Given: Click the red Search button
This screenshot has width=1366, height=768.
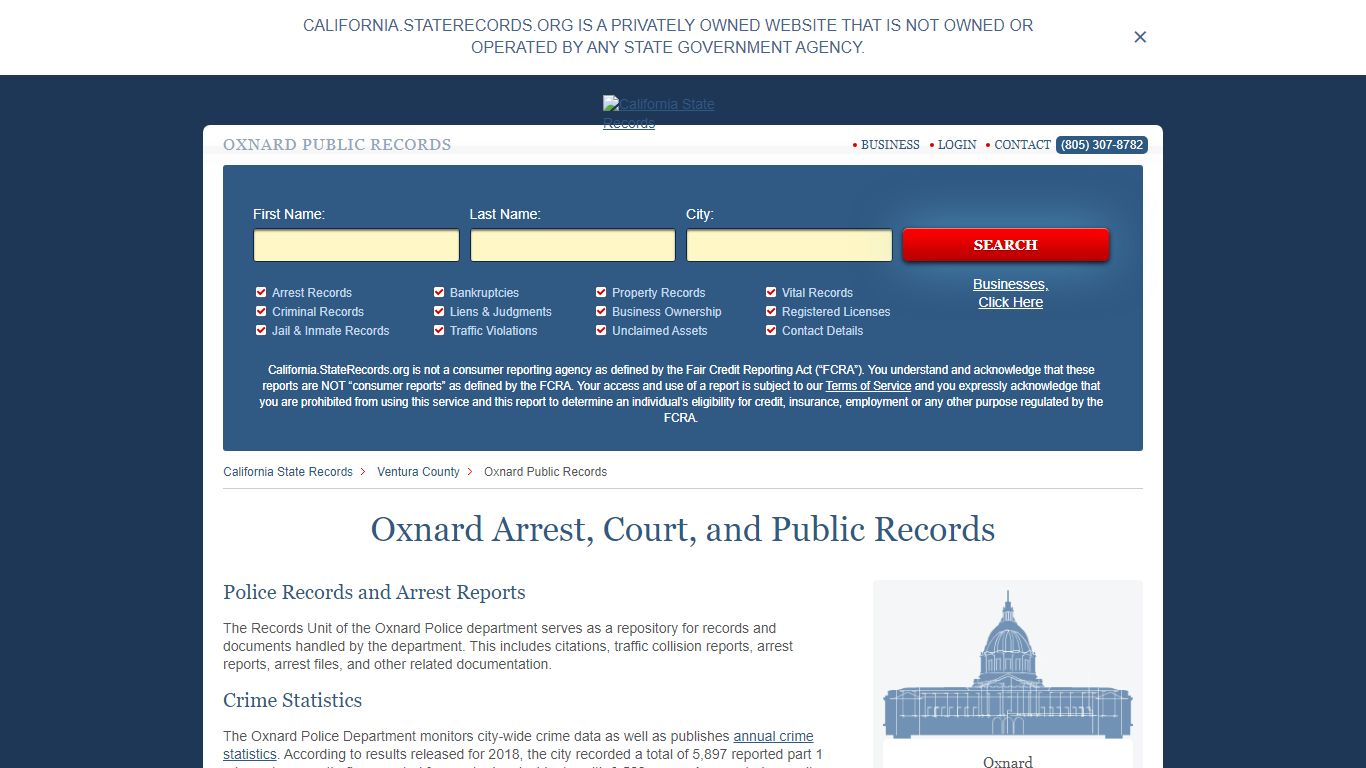Looking at the screenshot, I should pyautogui.click(x=1006, y=245).
